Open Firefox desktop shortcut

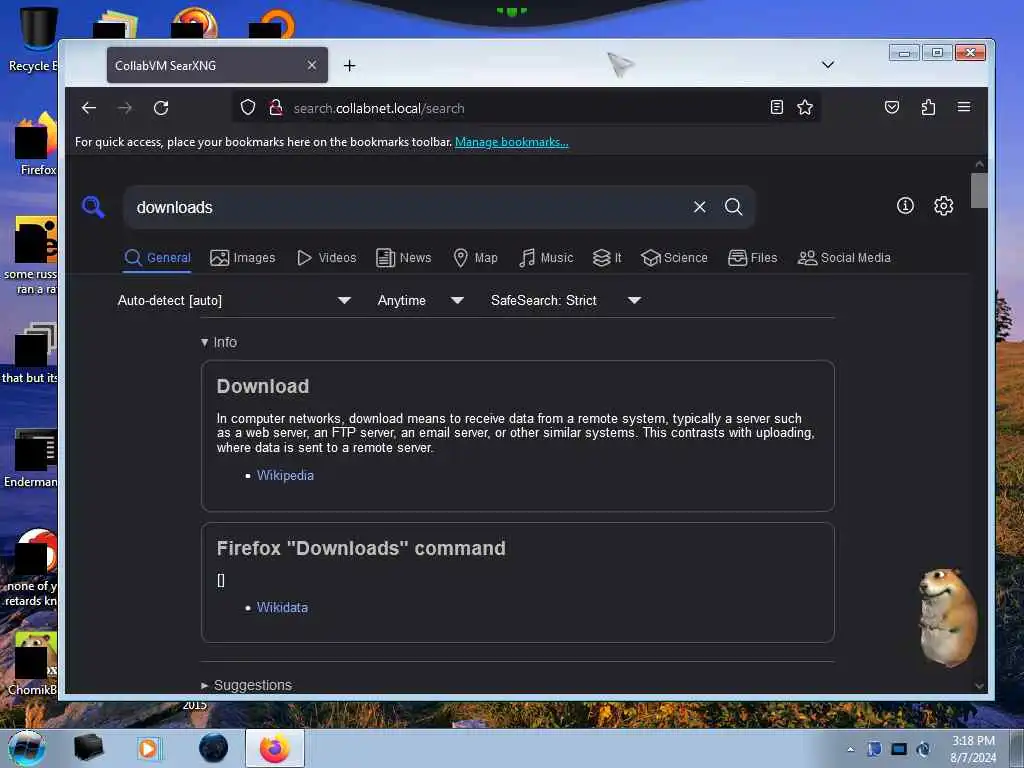point(34,144)
